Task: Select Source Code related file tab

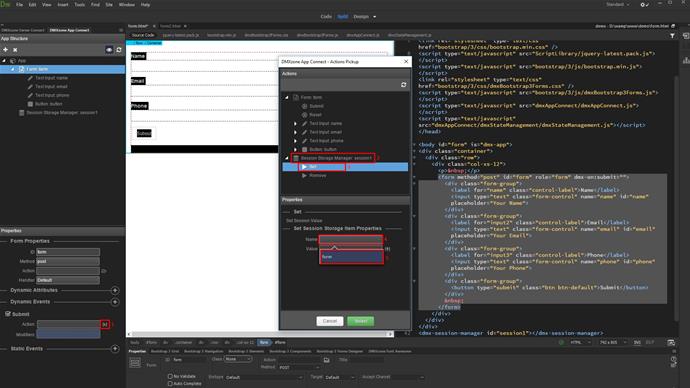Action: point(143,35)
